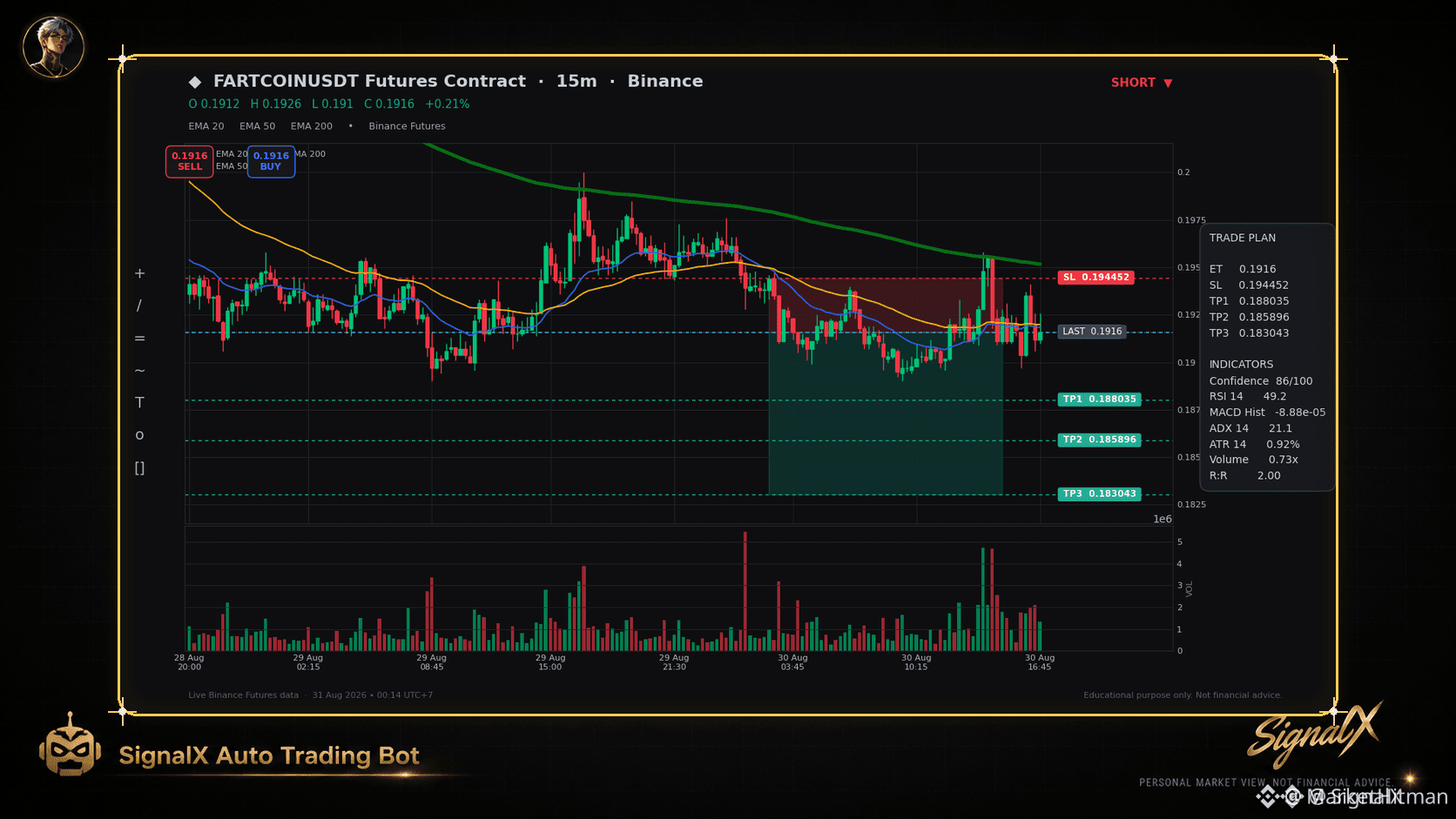1456x819 pixels.
Task: Click the RSI 14 value 49.2 row
Action: click(1248, 397)
